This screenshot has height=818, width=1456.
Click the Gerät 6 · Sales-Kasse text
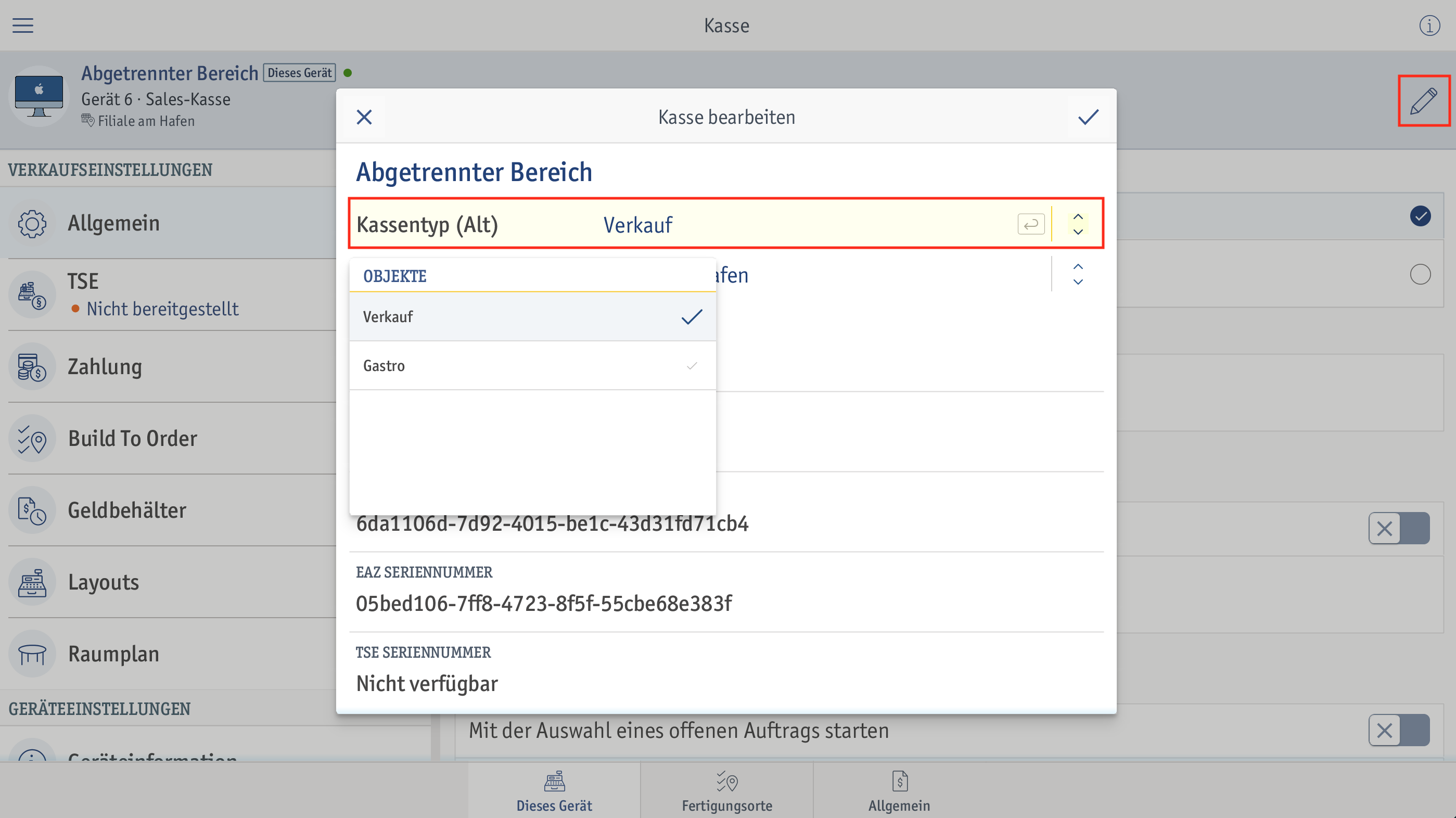(156, 99)
